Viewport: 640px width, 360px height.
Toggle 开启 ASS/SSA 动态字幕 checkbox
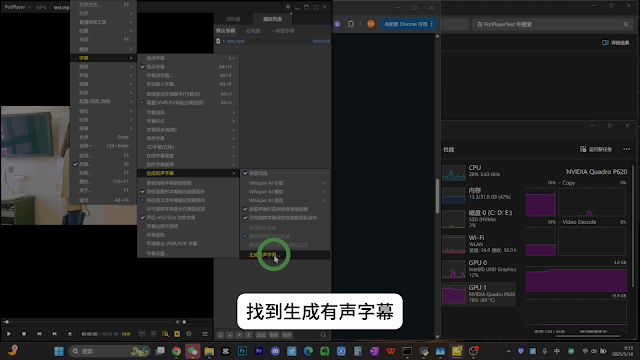tap(188, 218)
